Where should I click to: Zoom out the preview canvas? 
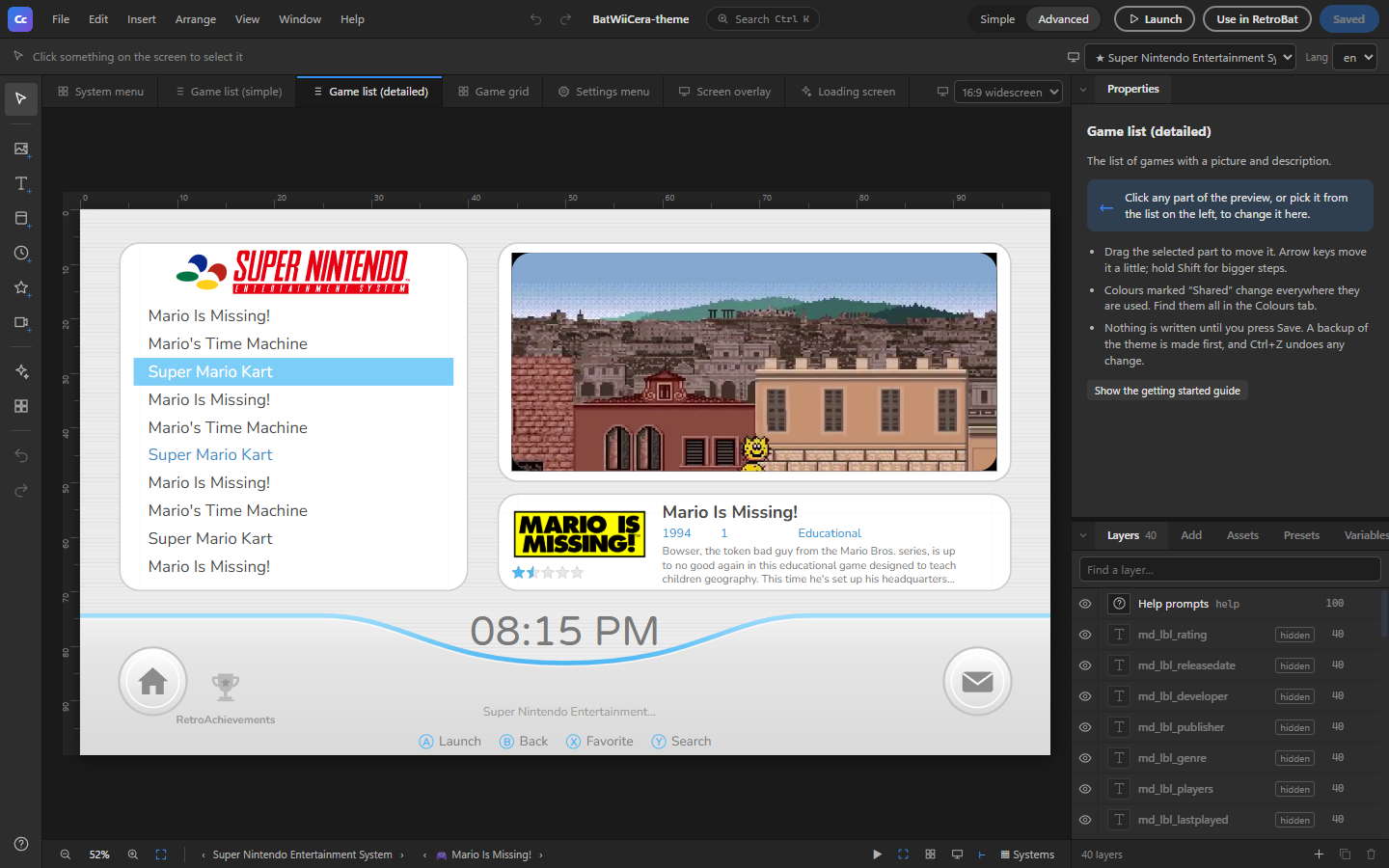[x=66, y=854]
